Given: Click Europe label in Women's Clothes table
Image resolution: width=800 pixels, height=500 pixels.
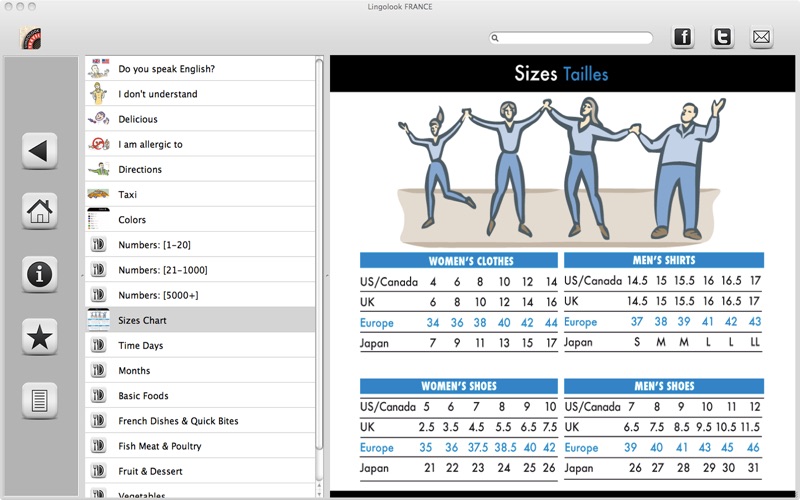Looking at the screenshot, I should coord(377,323).
